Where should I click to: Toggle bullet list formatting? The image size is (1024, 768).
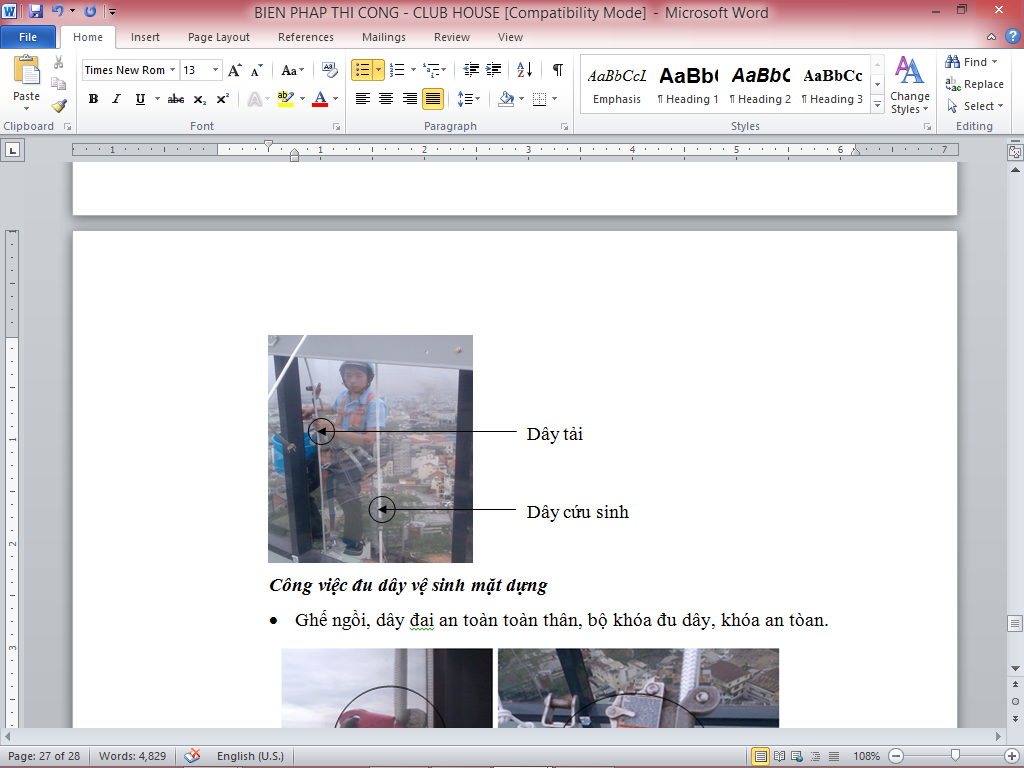pyautogui.click(x=362, y=69)
